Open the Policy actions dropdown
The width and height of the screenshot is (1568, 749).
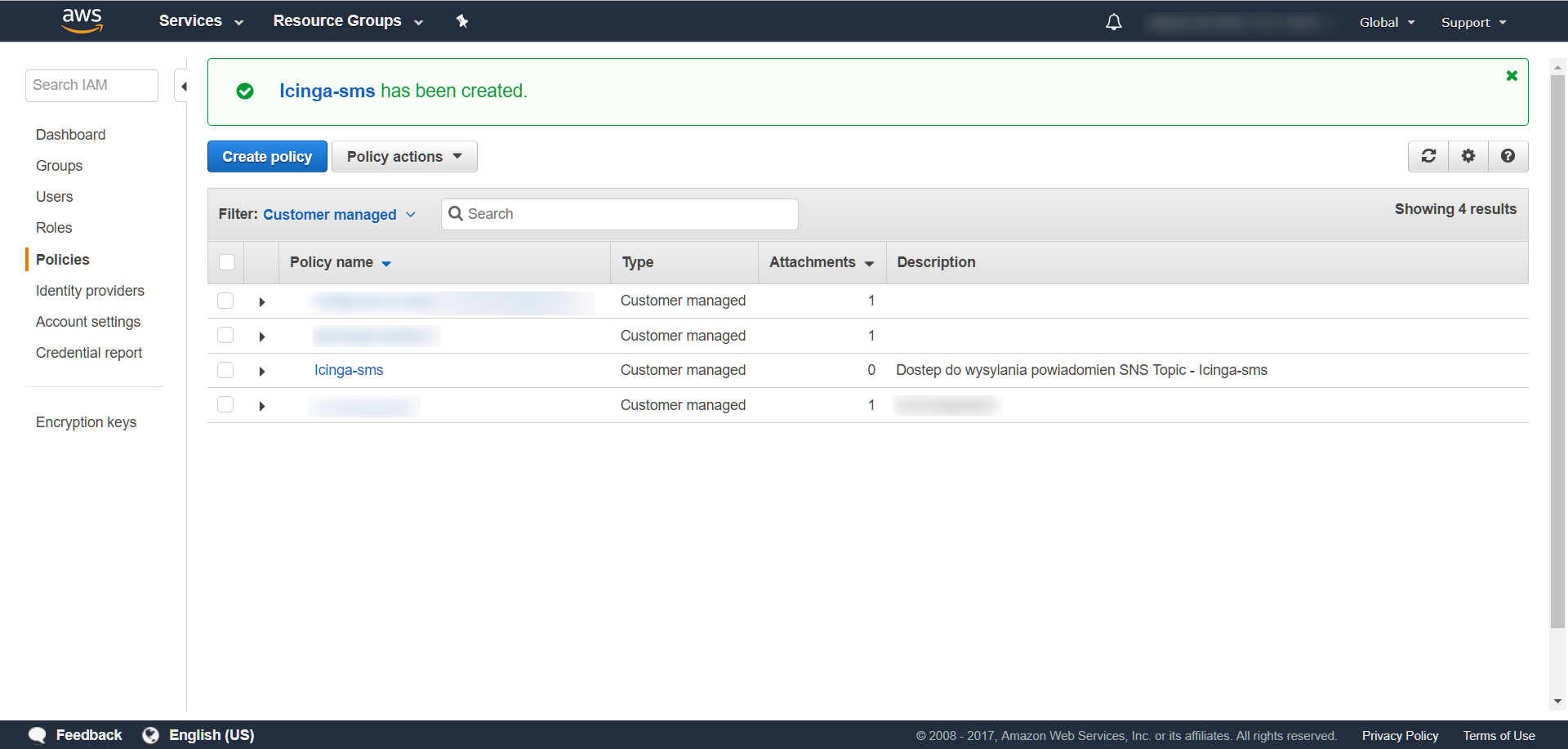[x=404, y=156]
